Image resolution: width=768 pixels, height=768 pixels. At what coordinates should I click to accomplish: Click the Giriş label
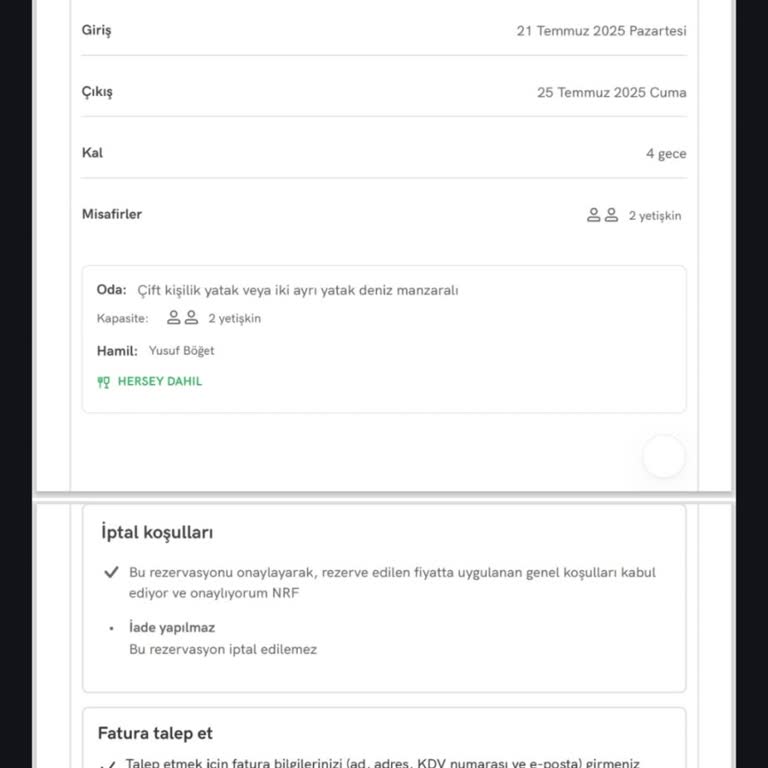97,30
